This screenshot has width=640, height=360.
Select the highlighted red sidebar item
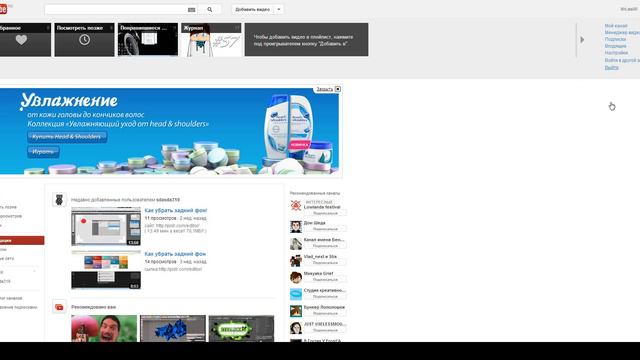point(22,240)
